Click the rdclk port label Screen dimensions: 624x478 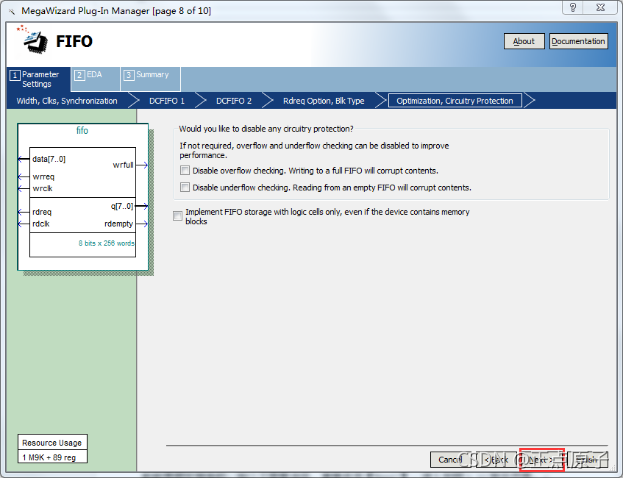pyautogui.click(x=41, y=224)
